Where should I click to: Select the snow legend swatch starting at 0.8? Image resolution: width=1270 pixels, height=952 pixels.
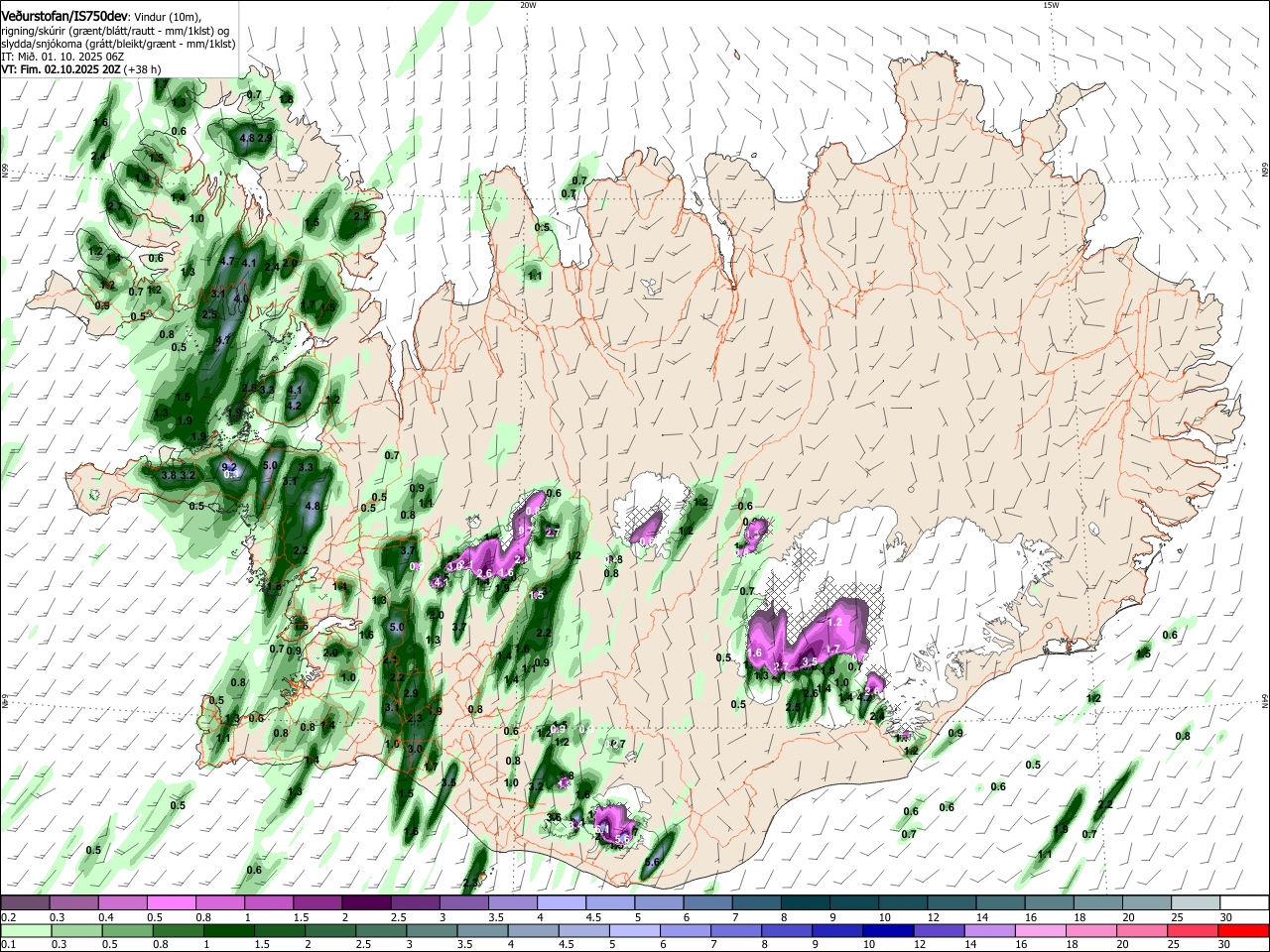coord(220,903)
